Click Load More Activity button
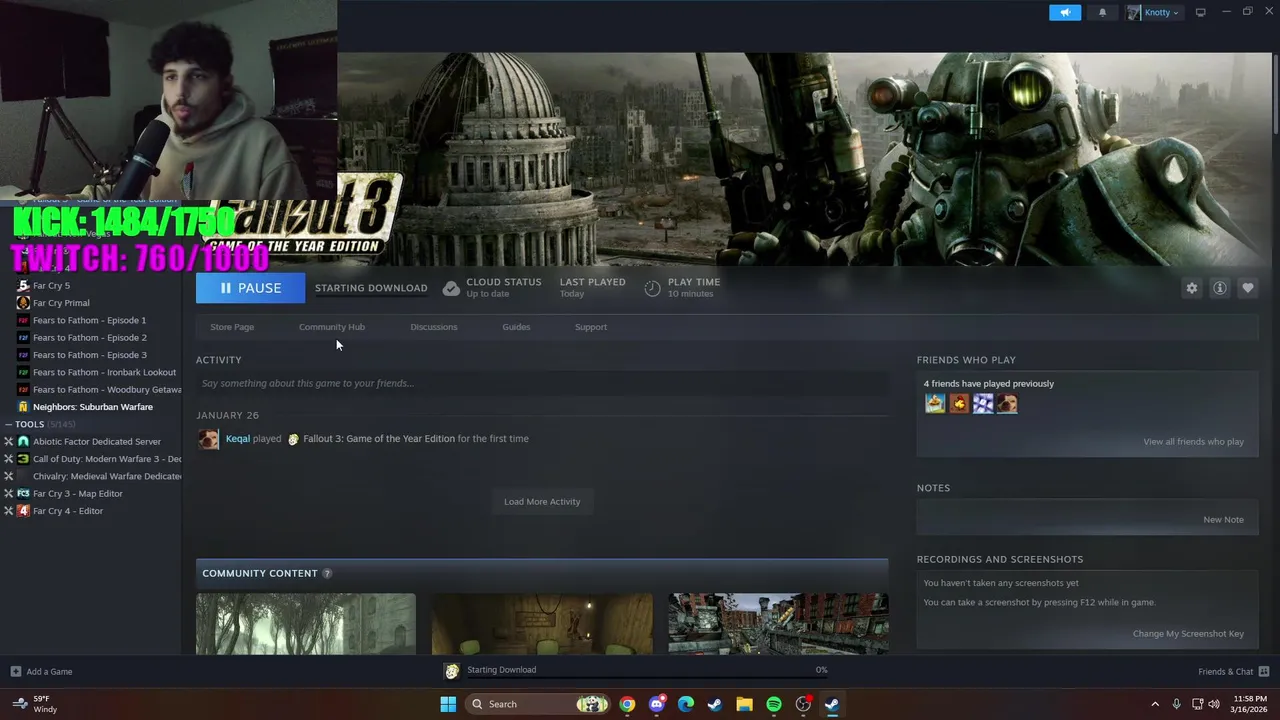Image resolution: width=1280 pixels, height=720 pixels. [x=542, y=502]
